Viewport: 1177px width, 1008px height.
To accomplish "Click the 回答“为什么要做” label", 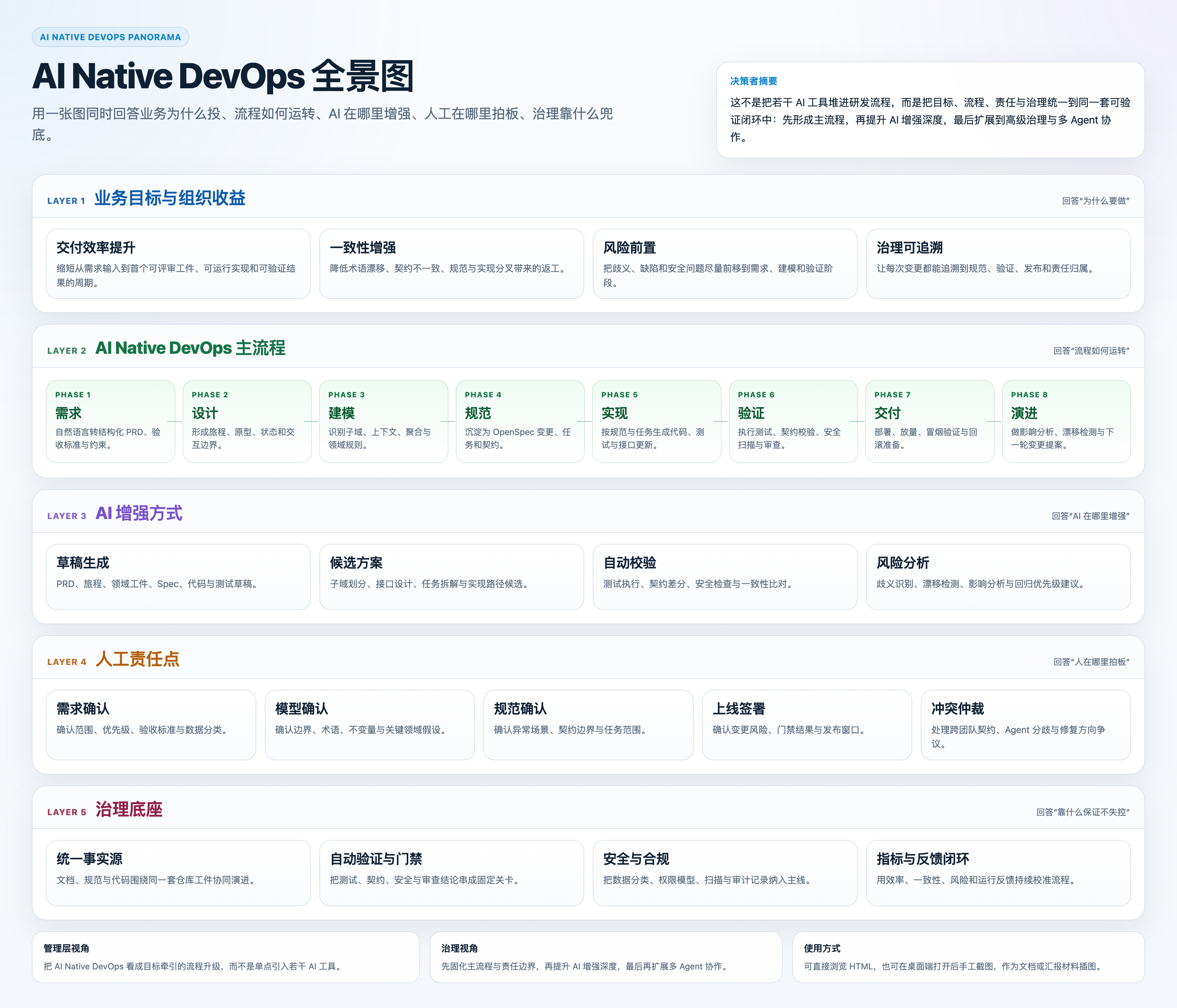I will coord(1095,200).
